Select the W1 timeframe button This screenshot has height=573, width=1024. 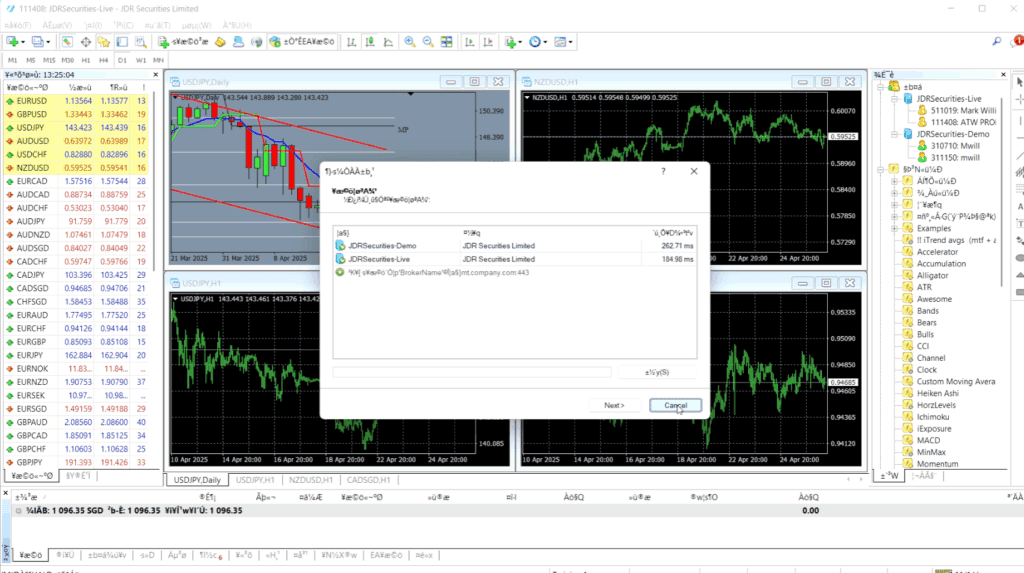coord(140,60)
